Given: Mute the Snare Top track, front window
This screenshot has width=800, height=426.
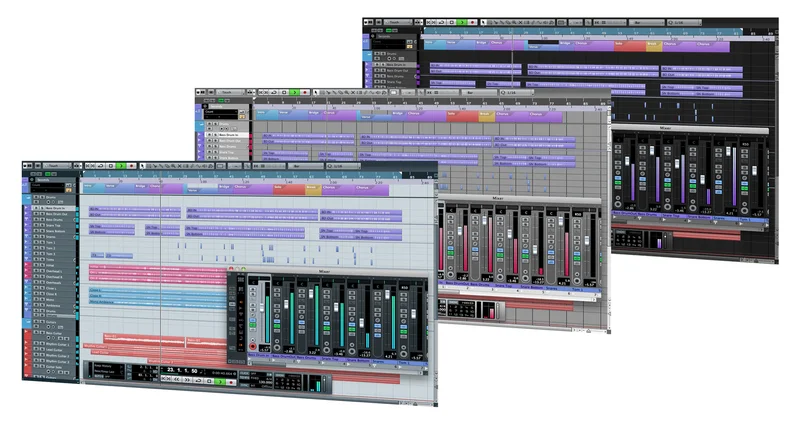Looking at the screenshot, I should pos(36,225).
